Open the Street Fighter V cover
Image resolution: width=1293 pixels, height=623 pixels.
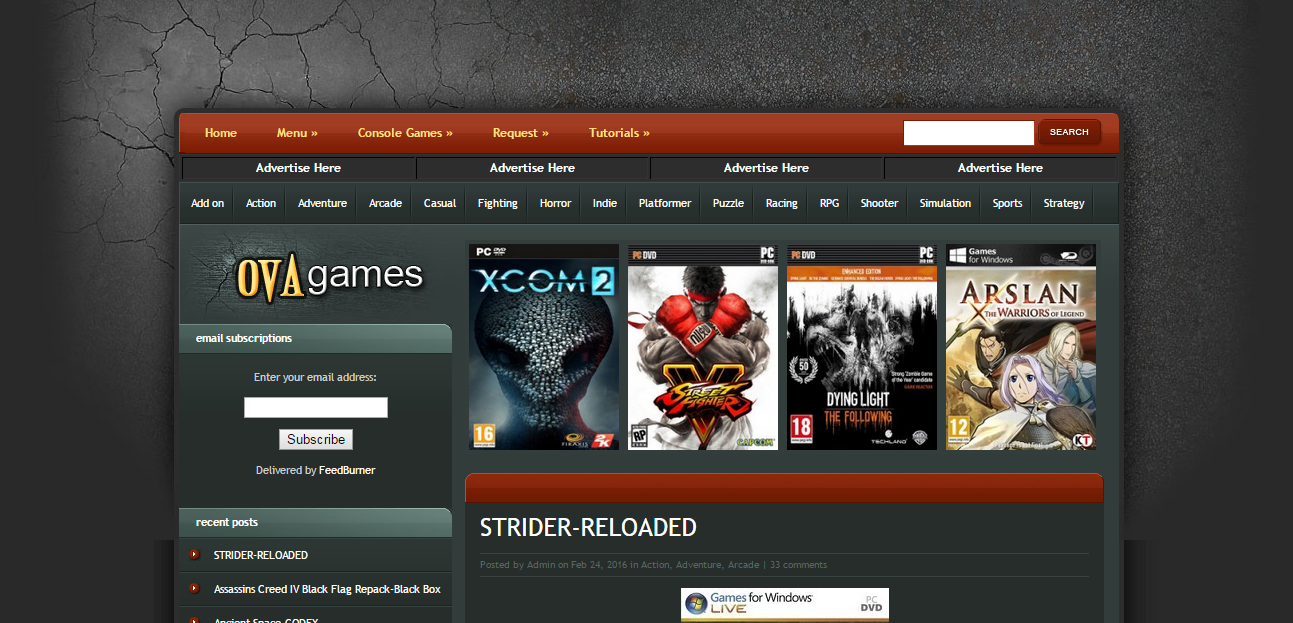pyautogui.click(x=703, y=347)
